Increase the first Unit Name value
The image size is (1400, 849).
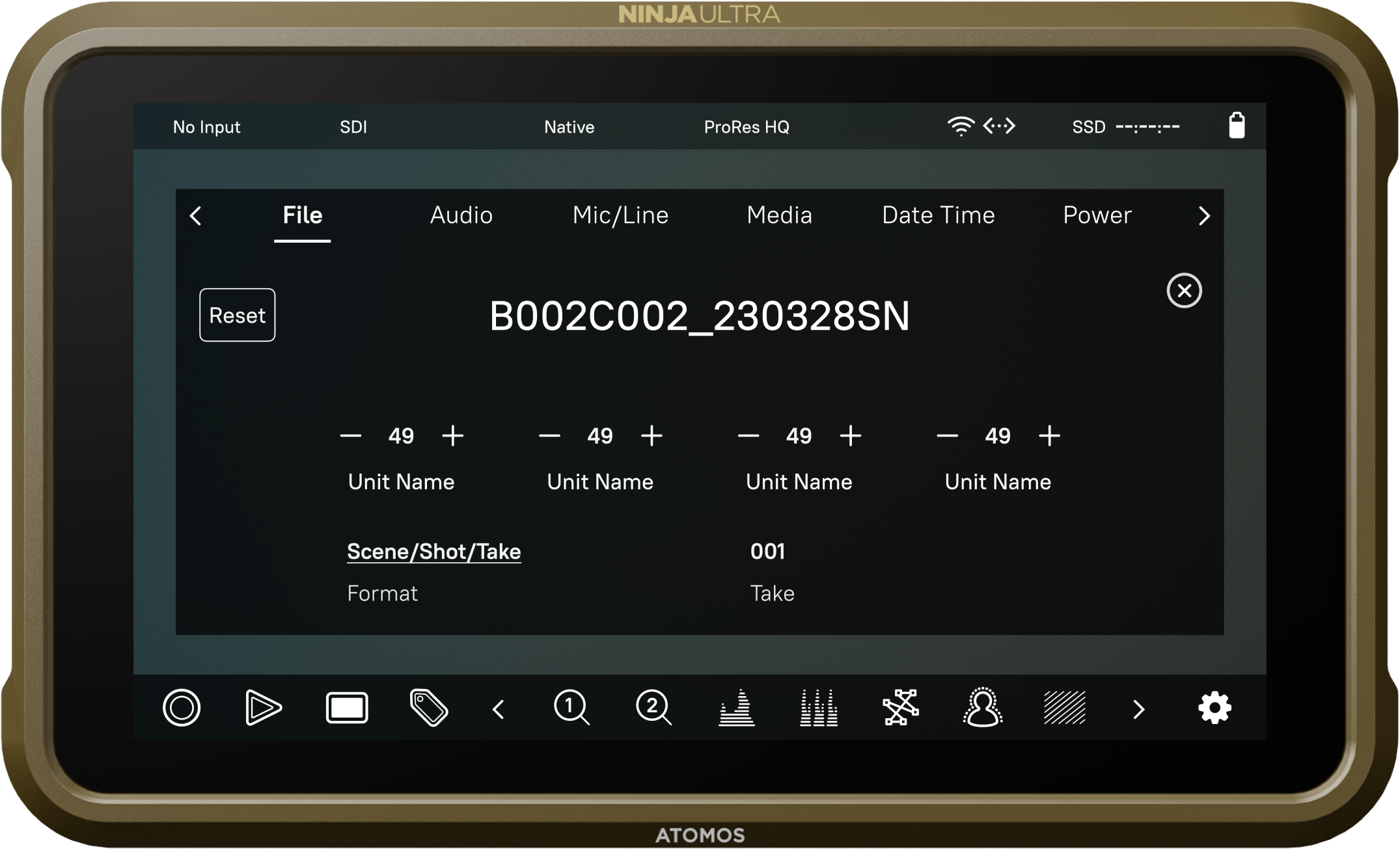pos(453,436)
